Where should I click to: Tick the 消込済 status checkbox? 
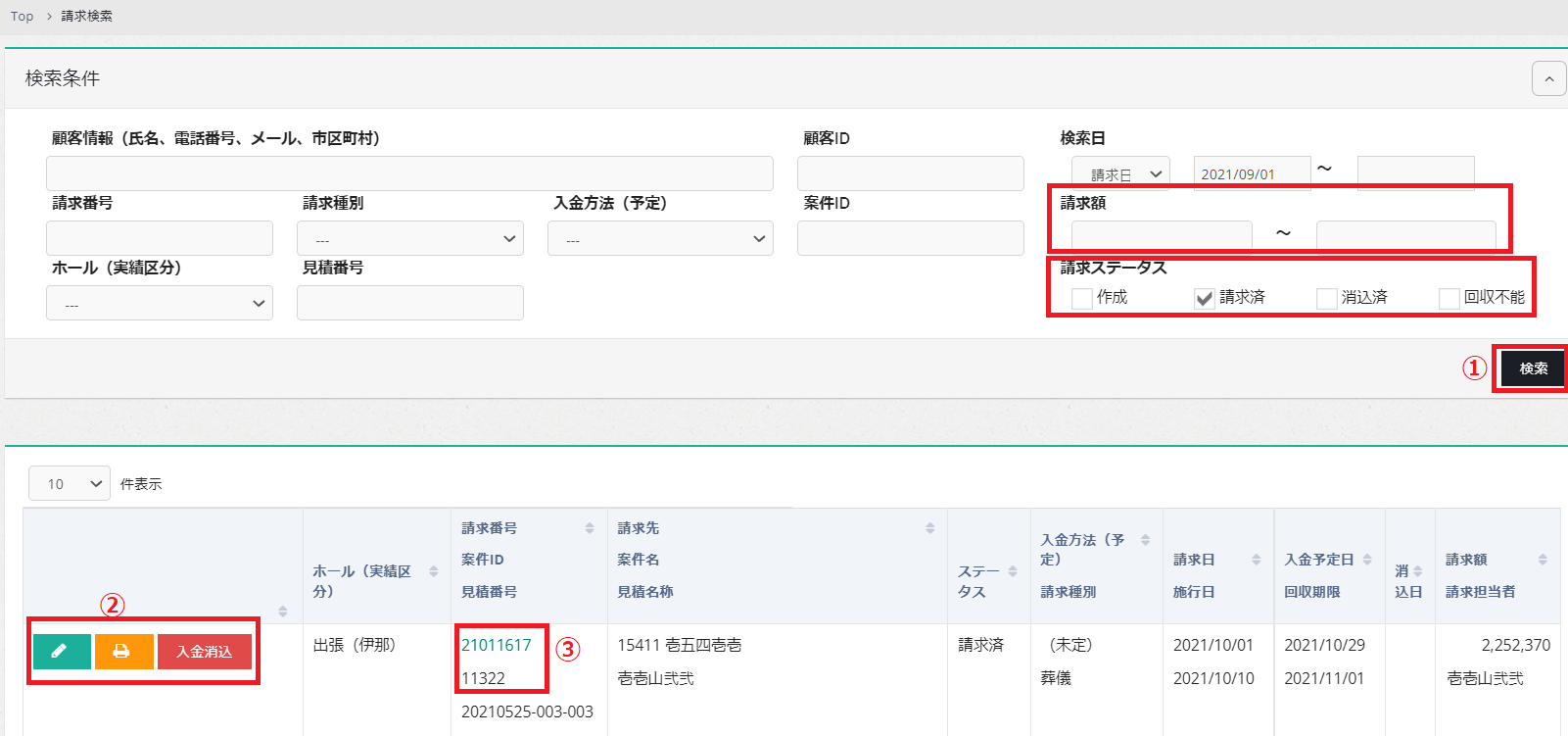coord(1327,298)
